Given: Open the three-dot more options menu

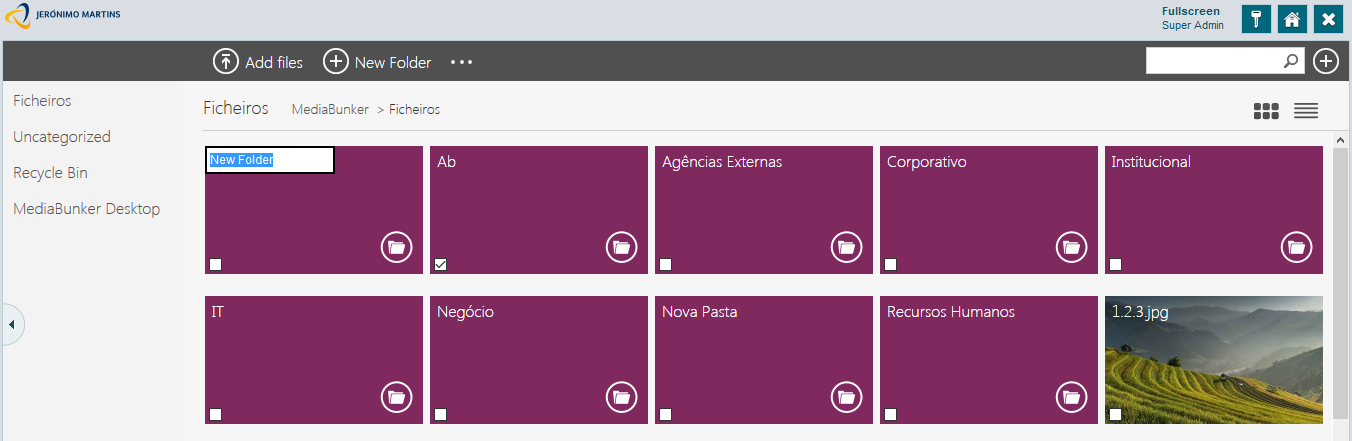Looking at the screenshot, I should 461,62.
